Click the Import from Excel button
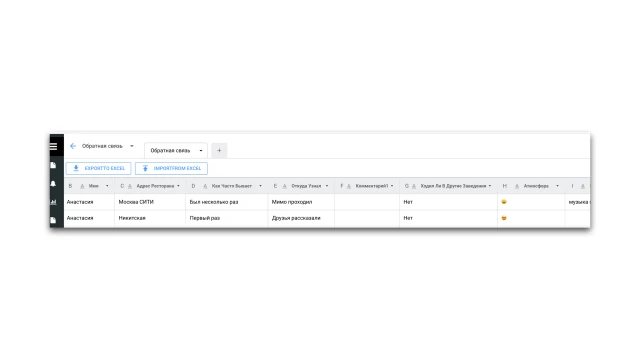Screen dimensions: 640x360 (171, 168)
